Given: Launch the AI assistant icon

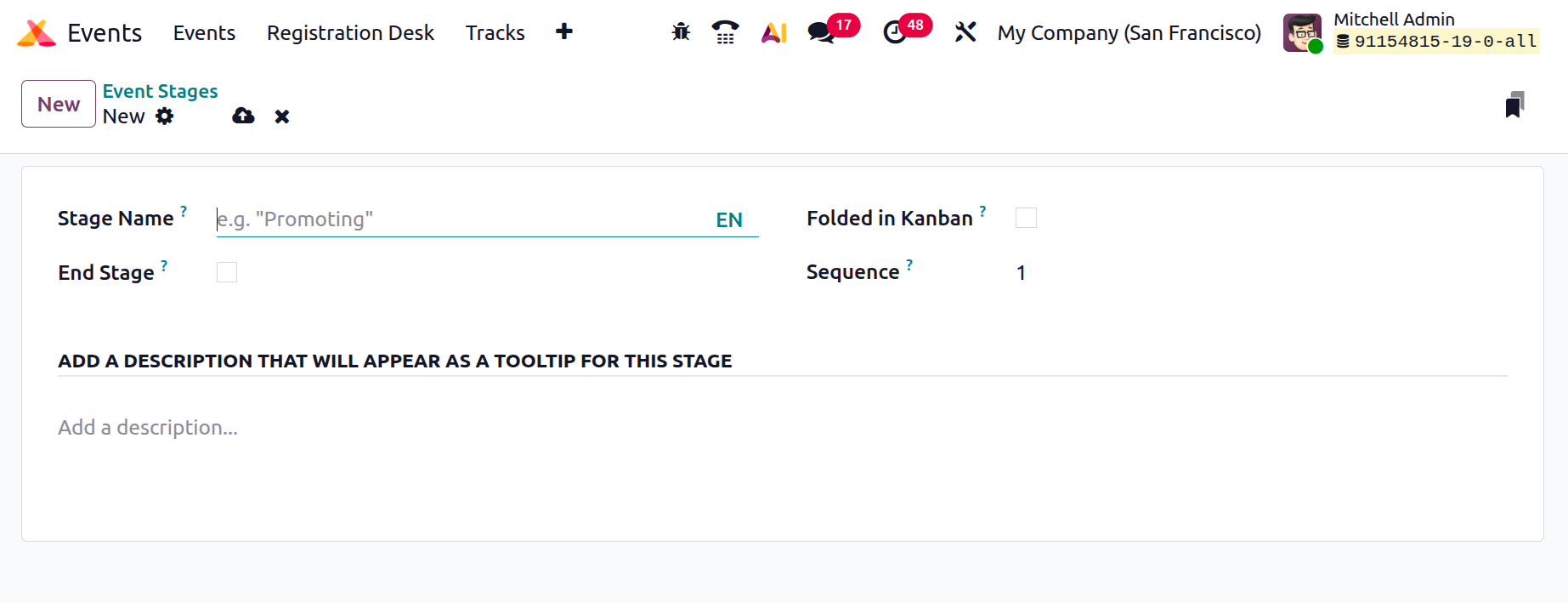Looking at the screenshot, I should click(773, 32).
